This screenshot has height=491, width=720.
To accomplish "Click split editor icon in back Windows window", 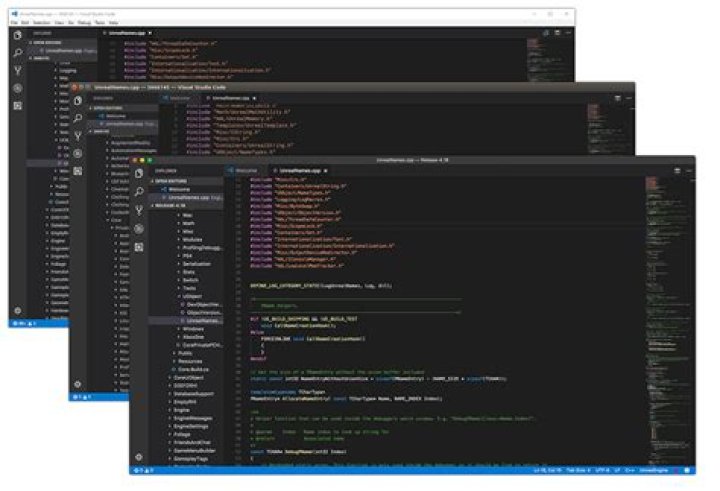I will (557, 33).
